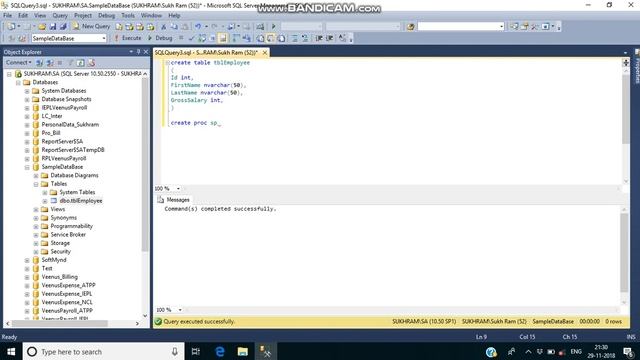Close the SQLQuery3.sql tab
640x360 pixels.
pyautogui.click(x=265, y=53)
